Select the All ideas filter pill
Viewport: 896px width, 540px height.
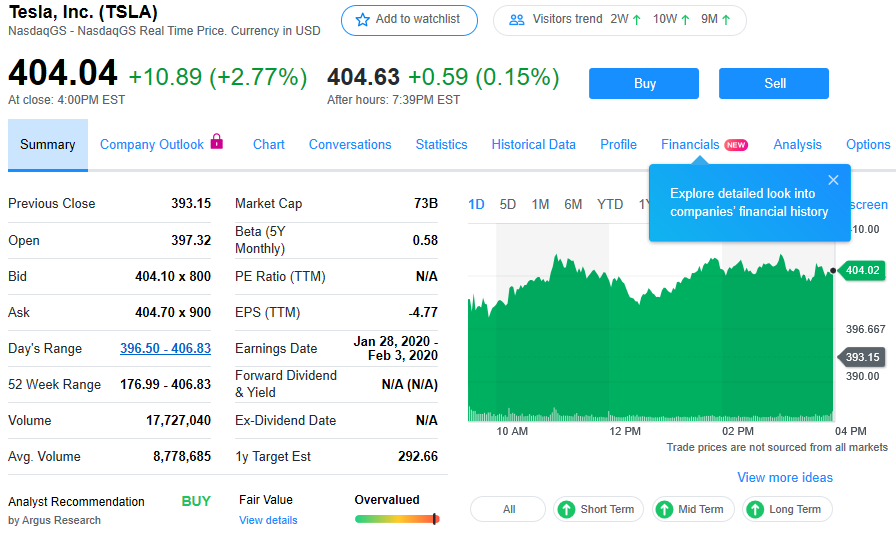[x=508, y=509]
